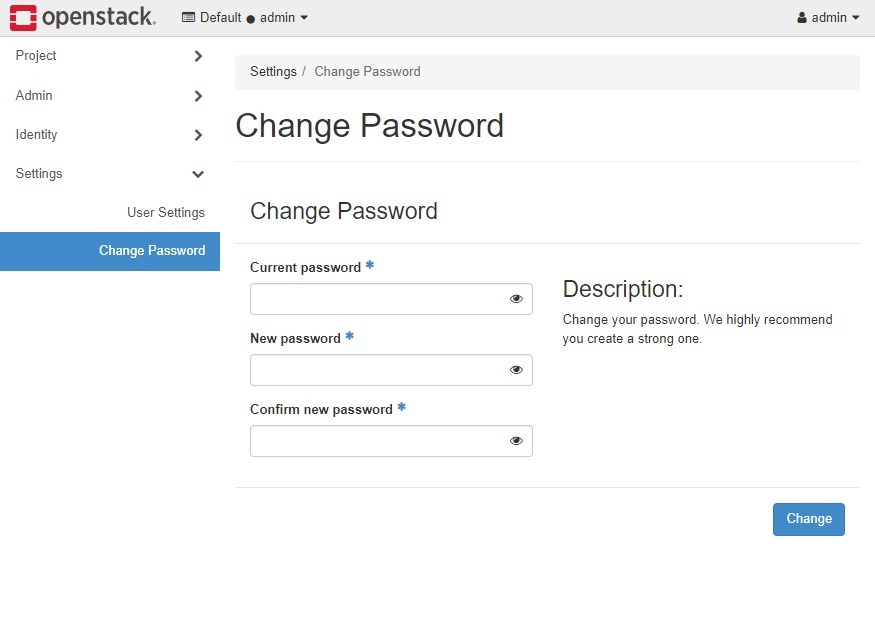The height and width of the screenshot is (624, 875).
Task: Focus the Current password field
Action: [391, 299]
